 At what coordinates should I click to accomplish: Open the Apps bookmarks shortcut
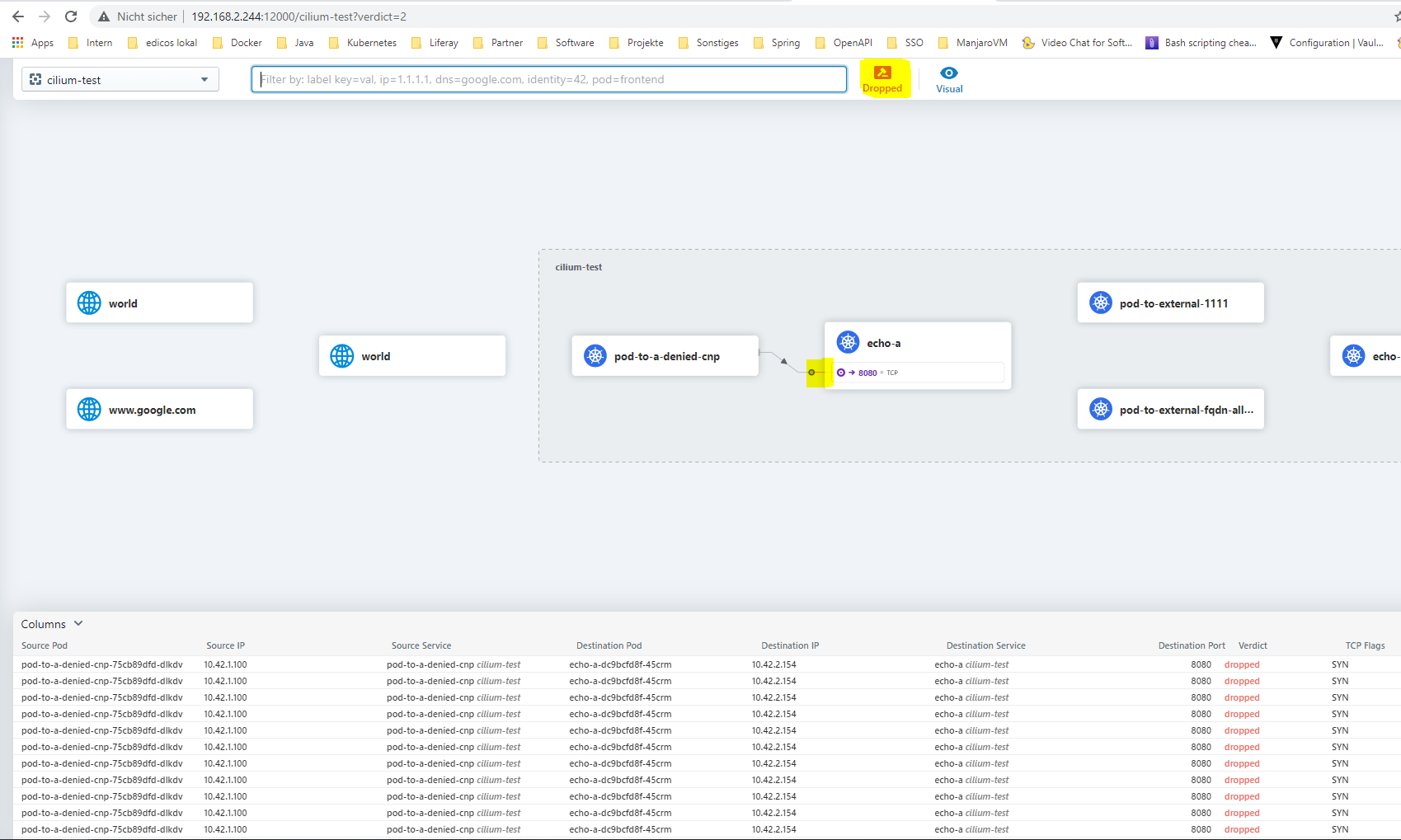click(x=33, y=43)
